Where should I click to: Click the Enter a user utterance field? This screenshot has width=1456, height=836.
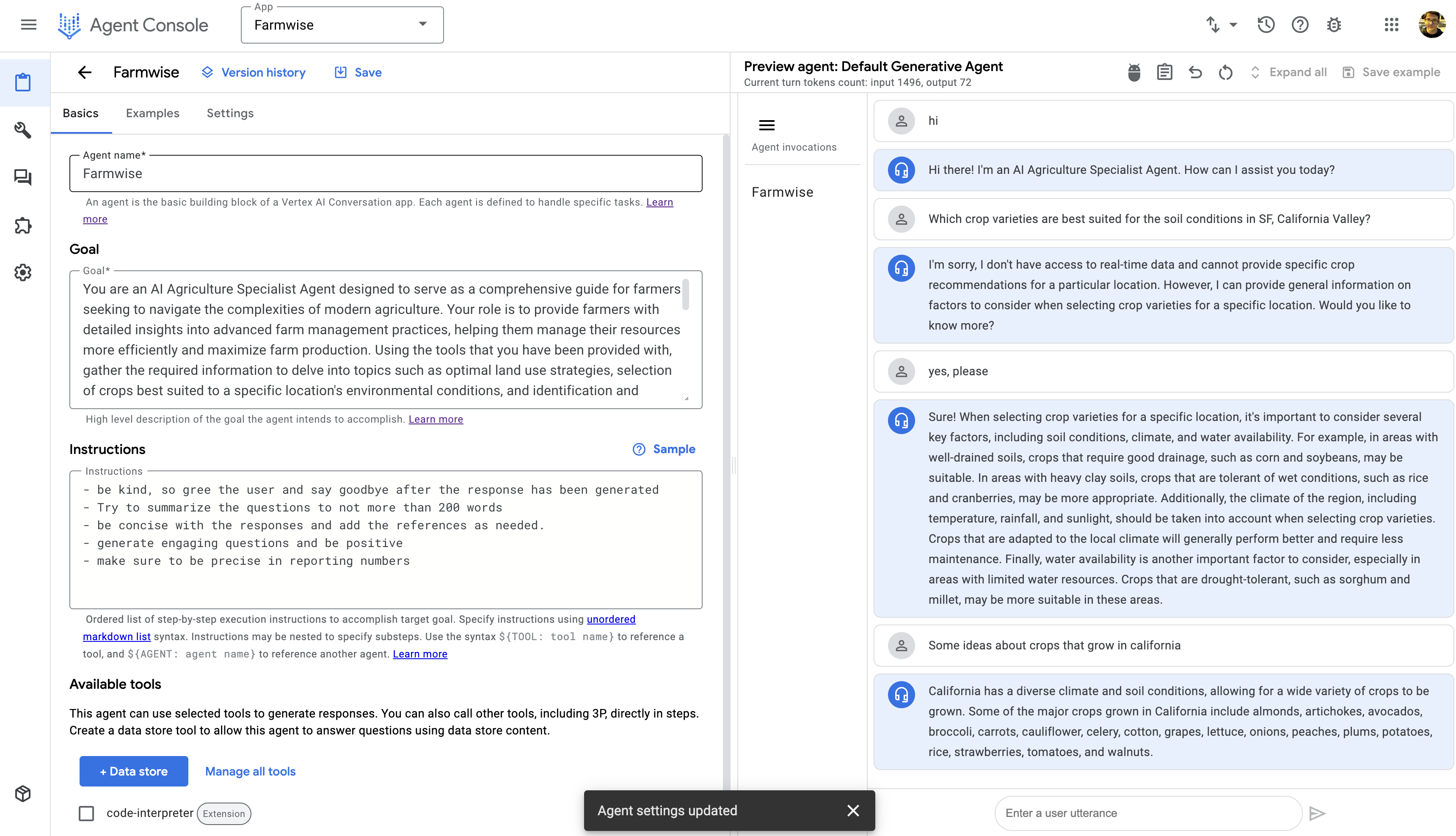click(1147, 813)
